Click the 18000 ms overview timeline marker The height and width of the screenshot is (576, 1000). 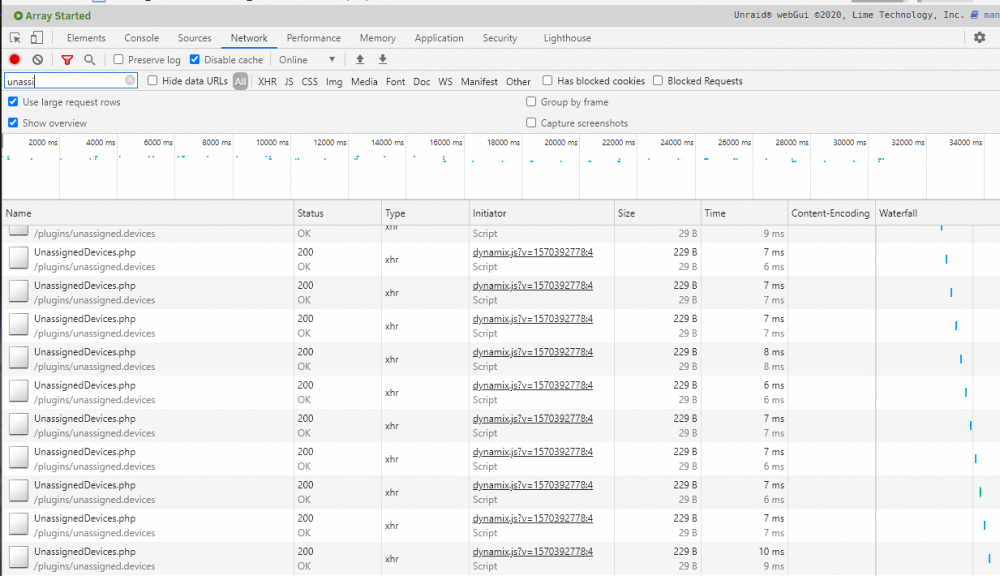pyautogui.click(x=503, y=142)
